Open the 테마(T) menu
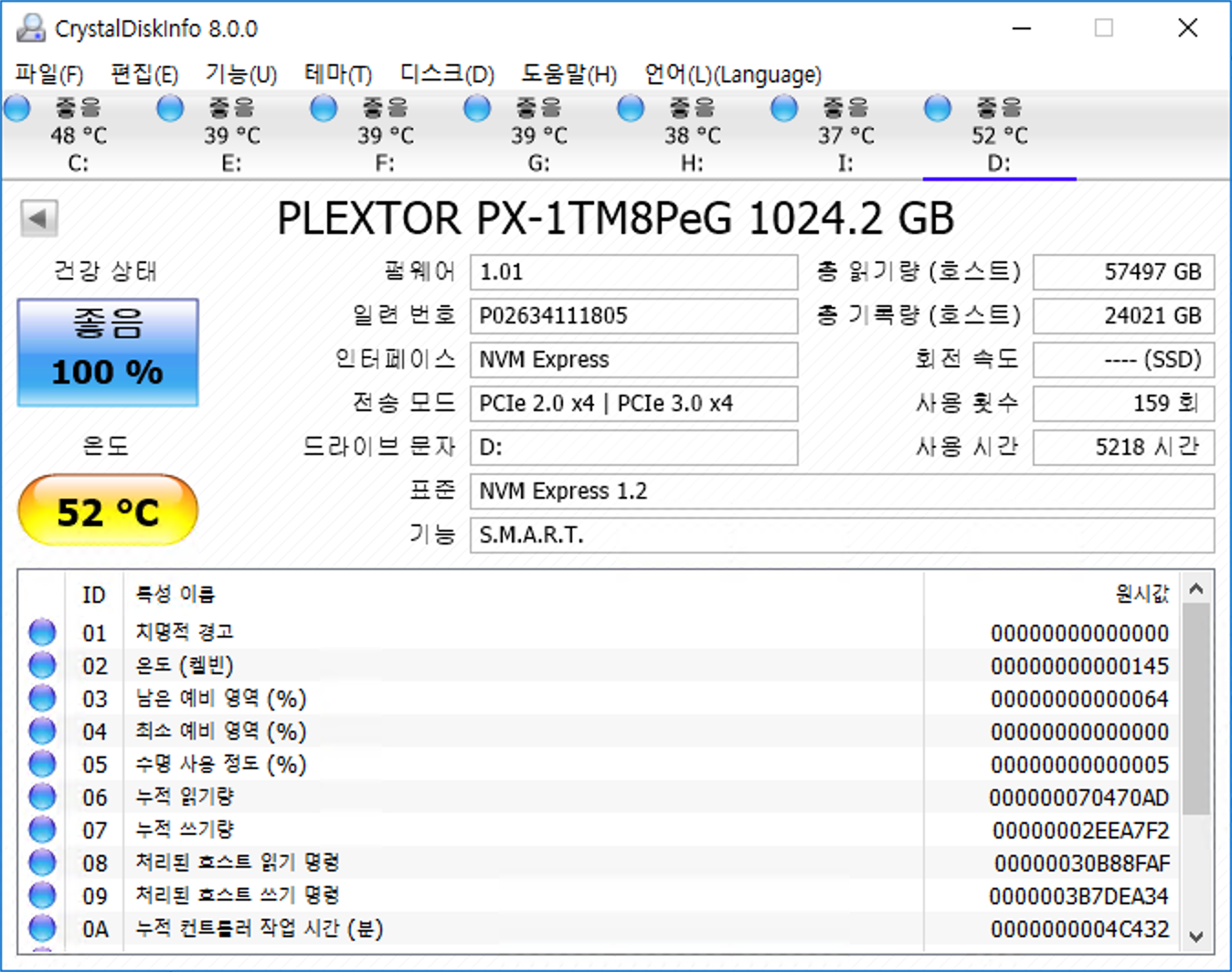Image resolution: width=1232 pixels, height=972 pixels. tap(338, 74)
